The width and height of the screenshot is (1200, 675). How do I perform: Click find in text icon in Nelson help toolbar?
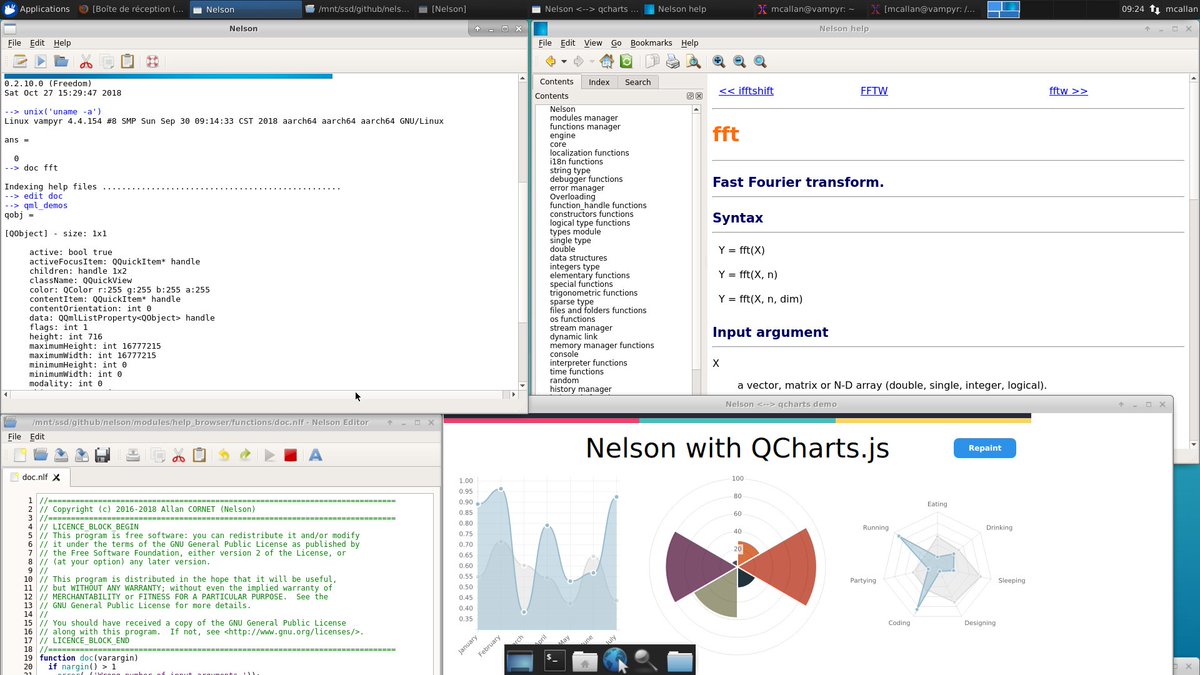pyautogui.click(x=693, y=62)
